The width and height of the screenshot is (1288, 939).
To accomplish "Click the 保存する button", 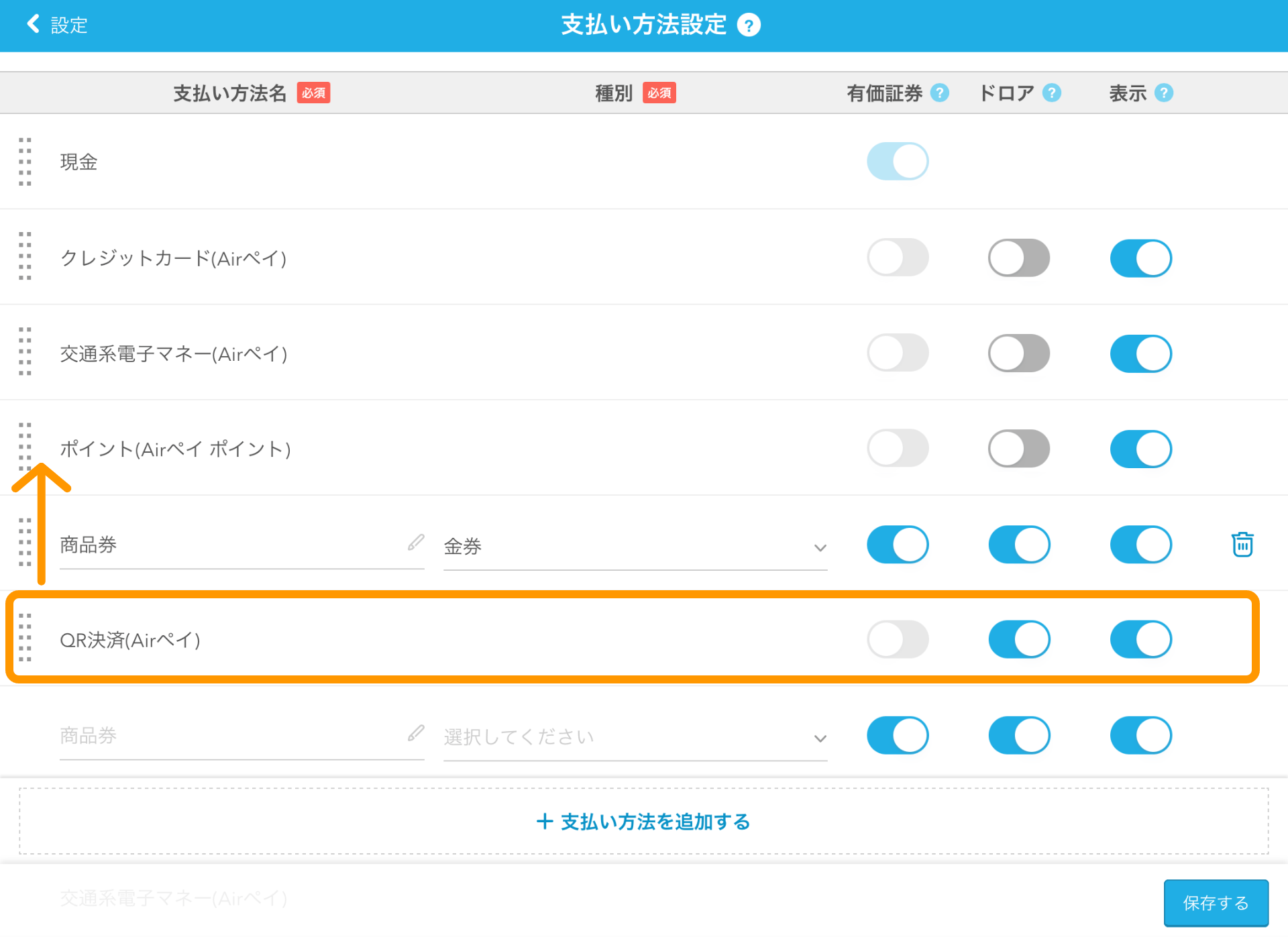I will tap(1216, 903).
